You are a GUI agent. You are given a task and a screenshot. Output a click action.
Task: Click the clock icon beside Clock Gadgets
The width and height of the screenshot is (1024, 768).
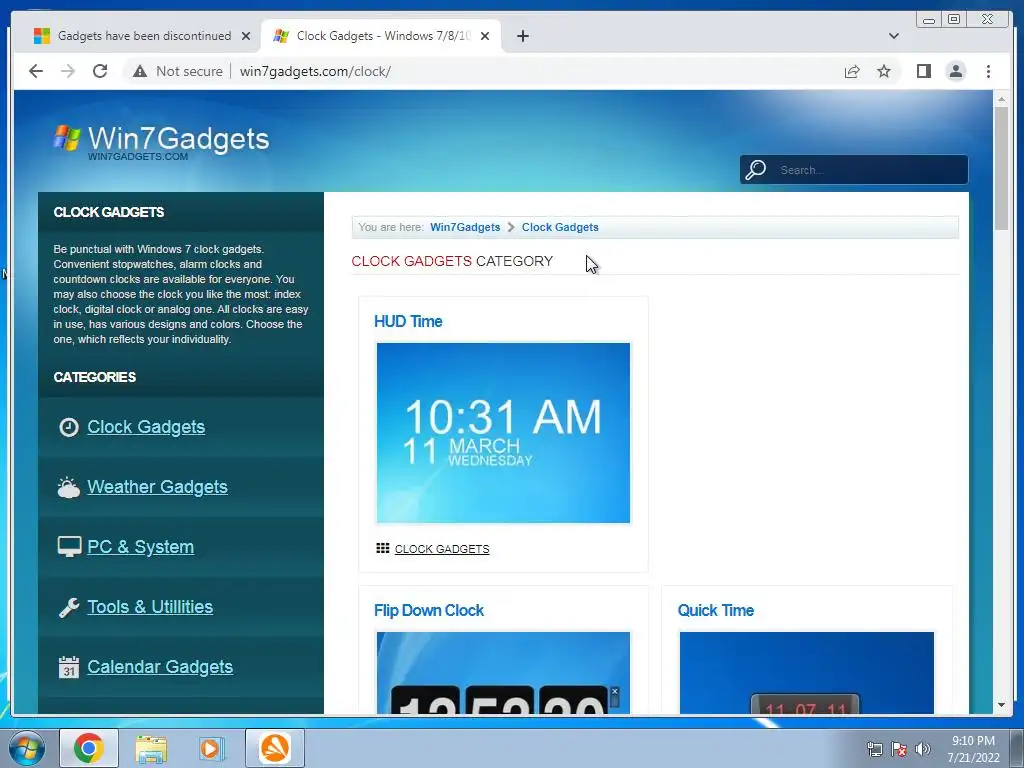tap(69, 427)
